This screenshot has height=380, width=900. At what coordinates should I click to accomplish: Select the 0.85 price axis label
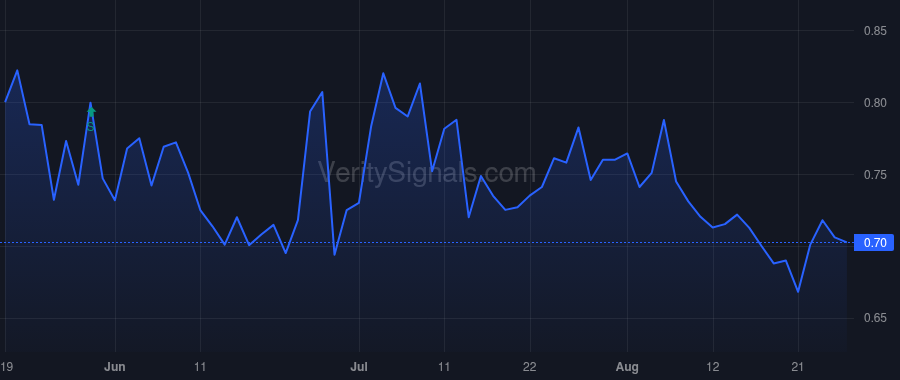click(875, 31)
